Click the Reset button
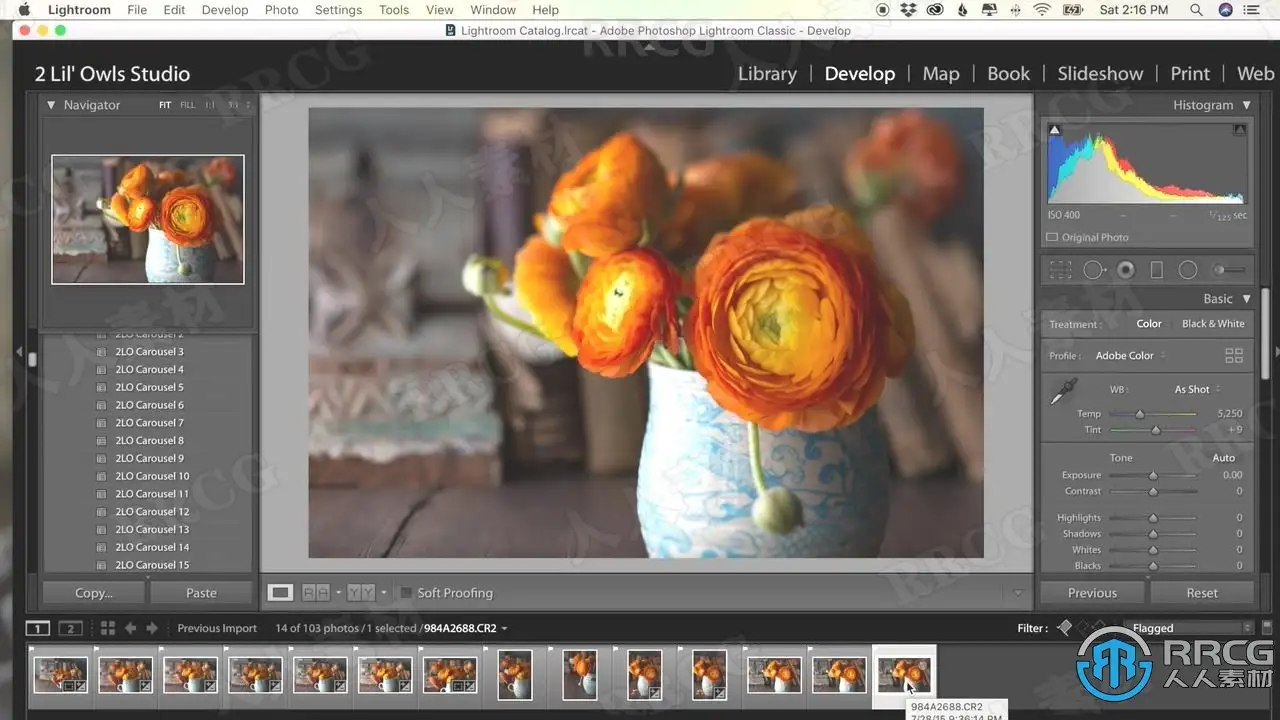The width and height of the screenshot is (1280, 720). point(1202,593)
